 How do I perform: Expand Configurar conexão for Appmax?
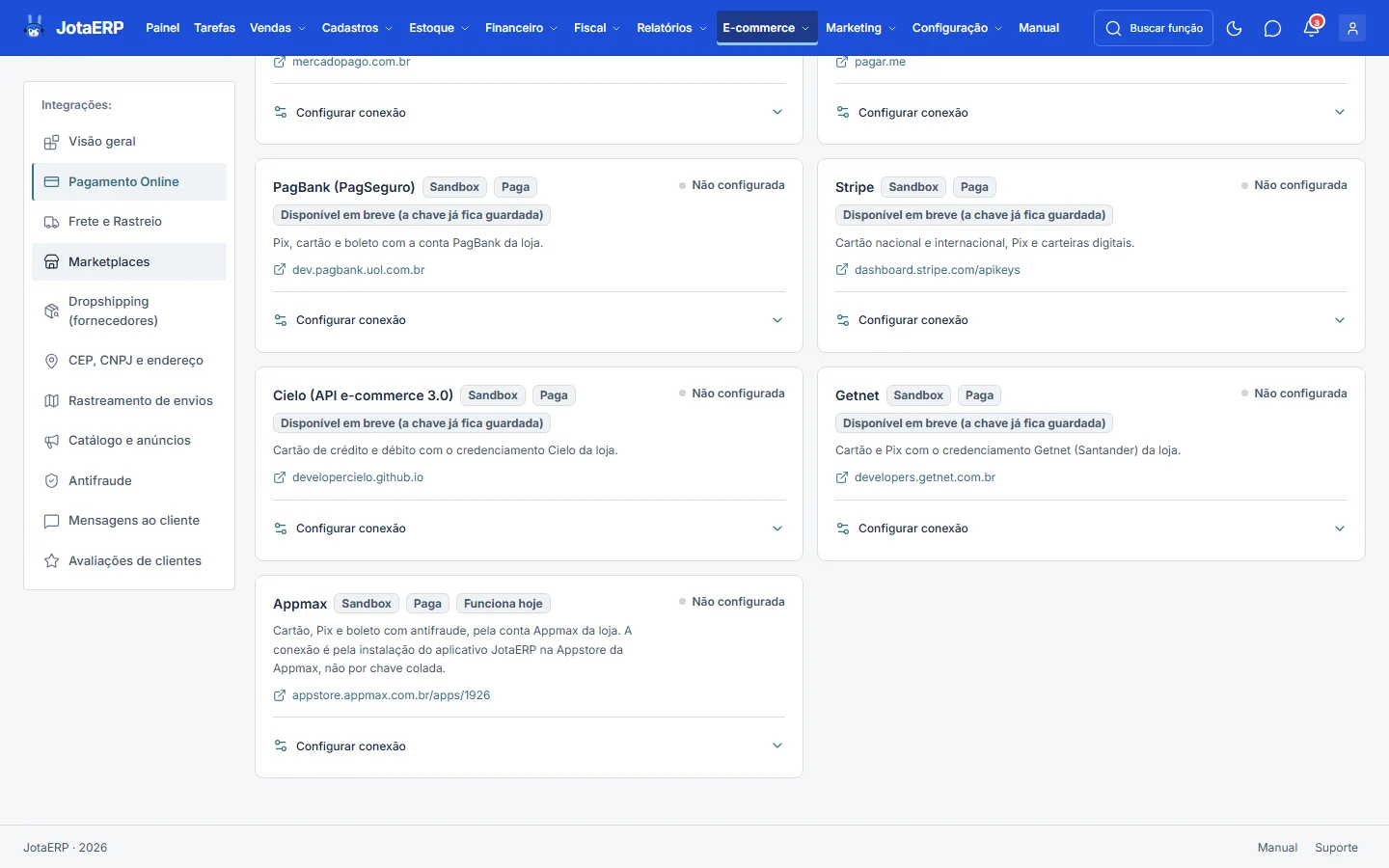pyautogui.click(x=529, y=746)
